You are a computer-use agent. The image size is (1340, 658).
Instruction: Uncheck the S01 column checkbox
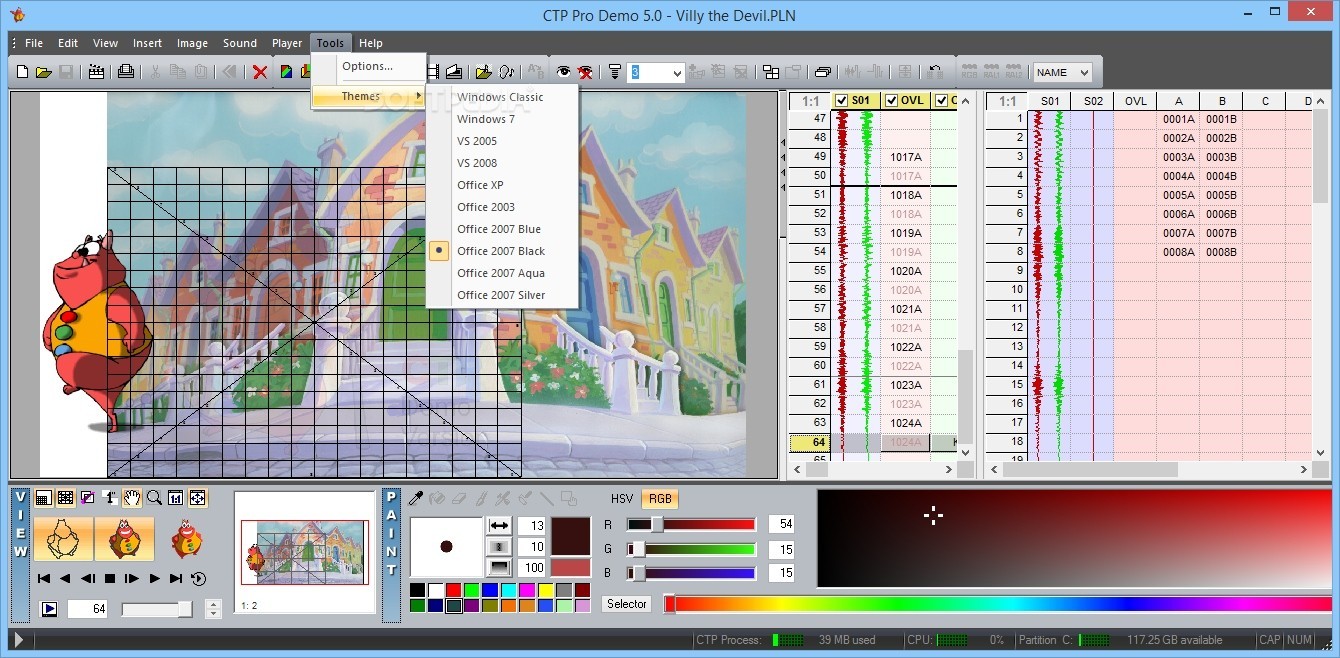pyautogui.click(x=842, y=100)
